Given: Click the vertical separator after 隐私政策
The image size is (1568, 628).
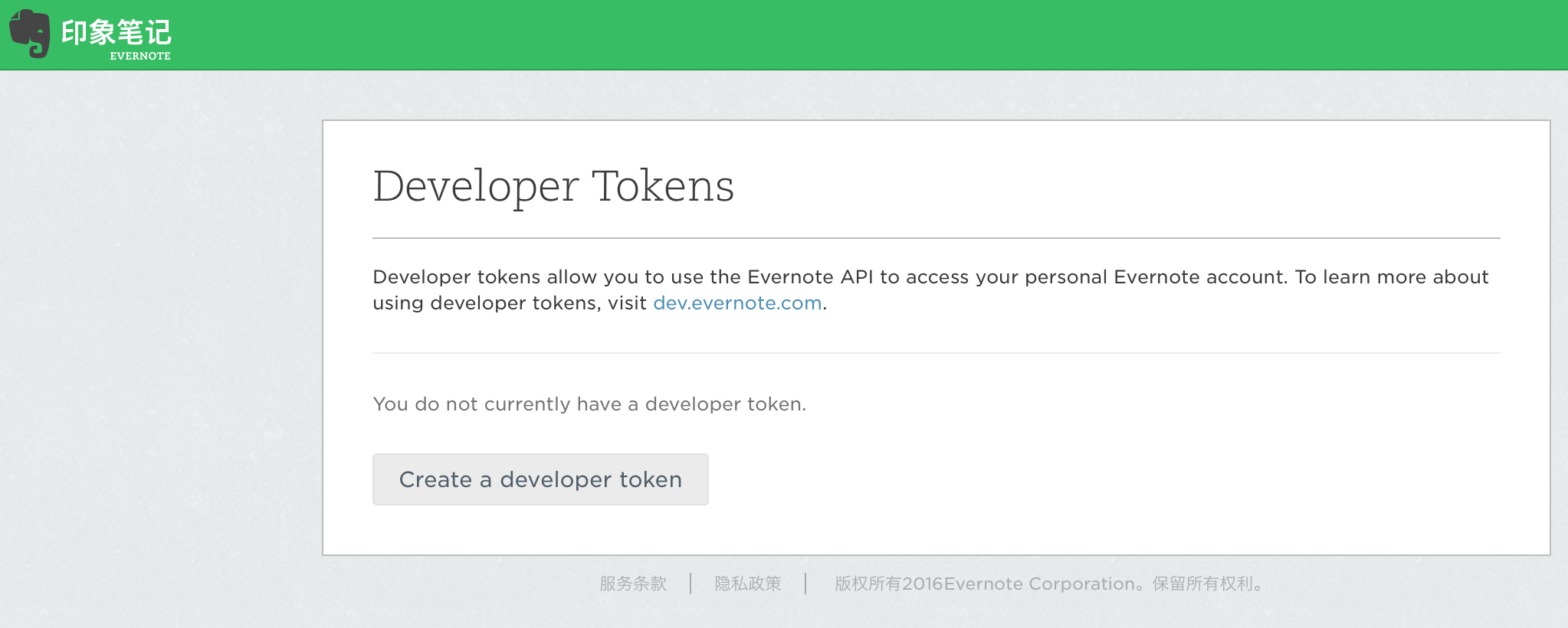Looking at the screenshot, I should pos(805,584).
